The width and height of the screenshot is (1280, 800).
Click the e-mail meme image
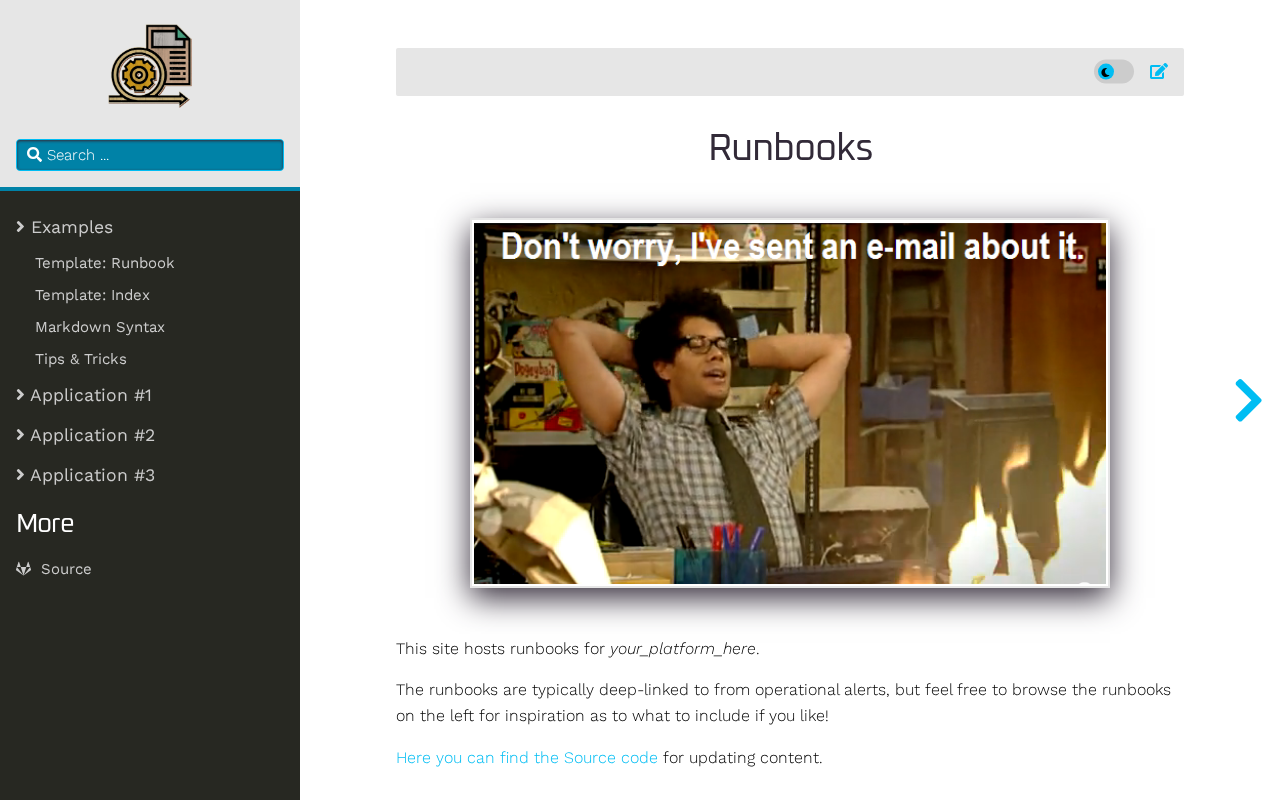[790, 404]
